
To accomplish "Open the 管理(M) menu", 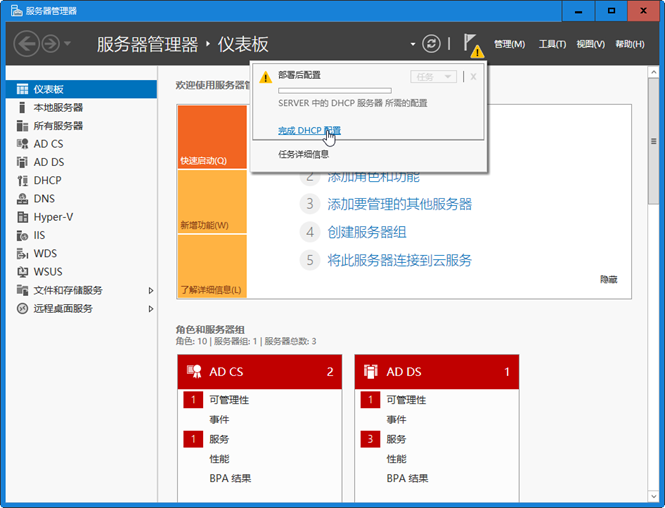I will click(x=509, y=44).
